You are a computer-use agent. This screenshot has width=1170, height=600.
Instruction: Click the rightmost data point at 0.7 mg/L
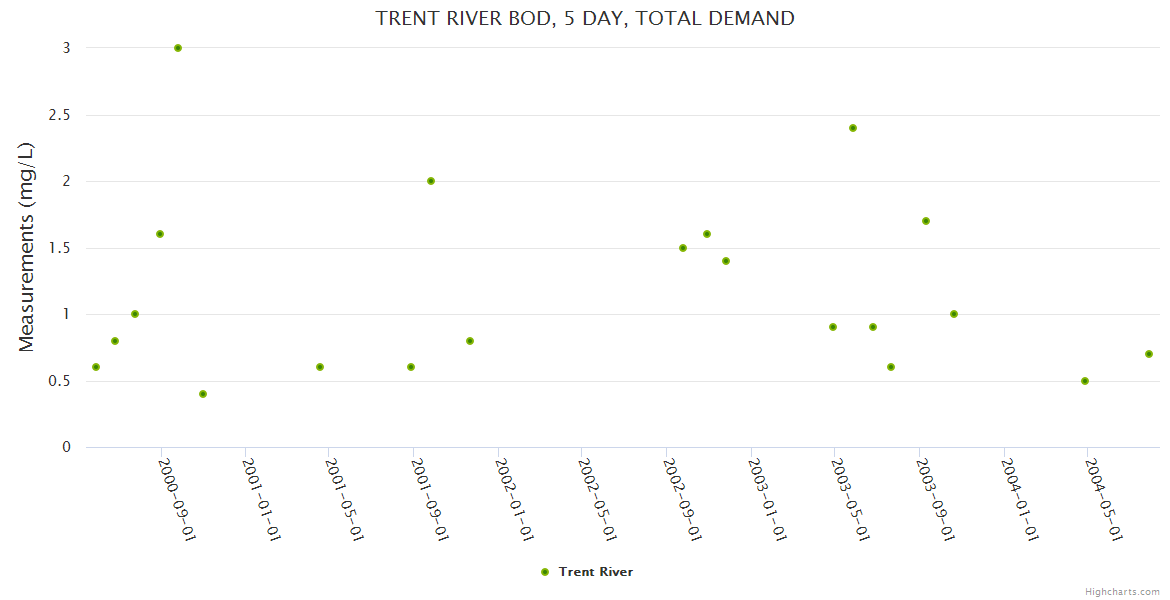coord(1149,354)
